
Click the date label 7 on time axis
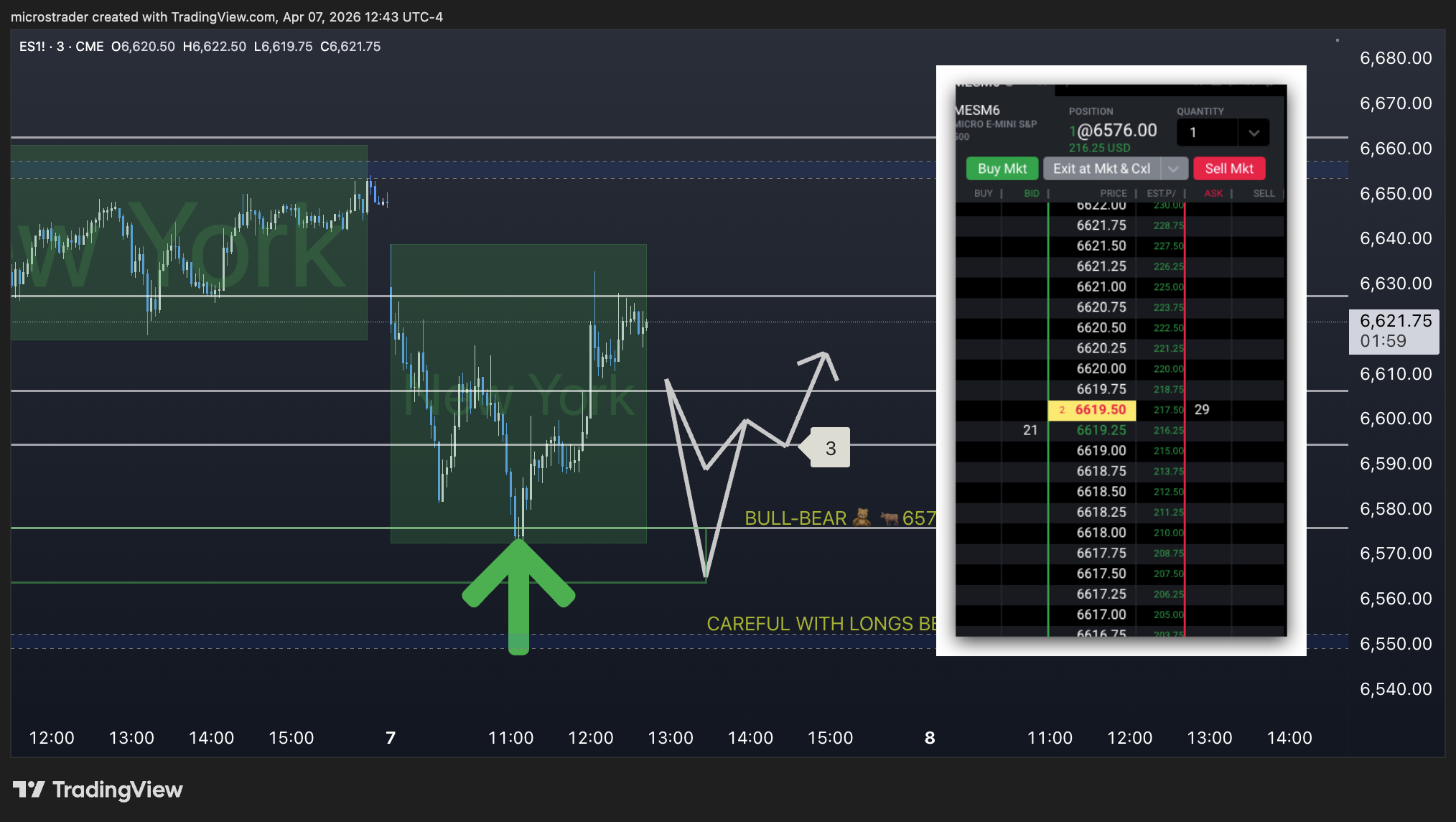[x=391, y=738]
